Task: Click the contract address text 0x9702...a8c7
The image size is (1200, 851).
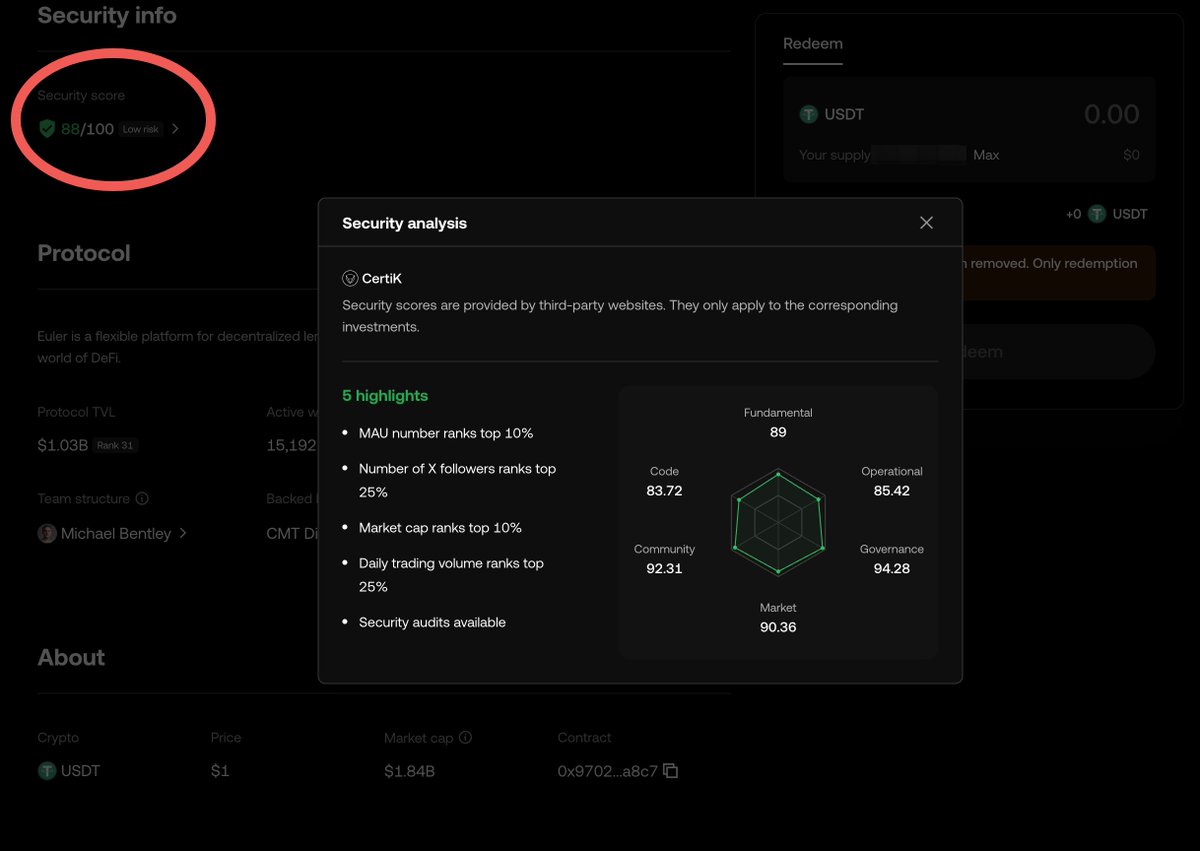Action: (x=607, y=771)
